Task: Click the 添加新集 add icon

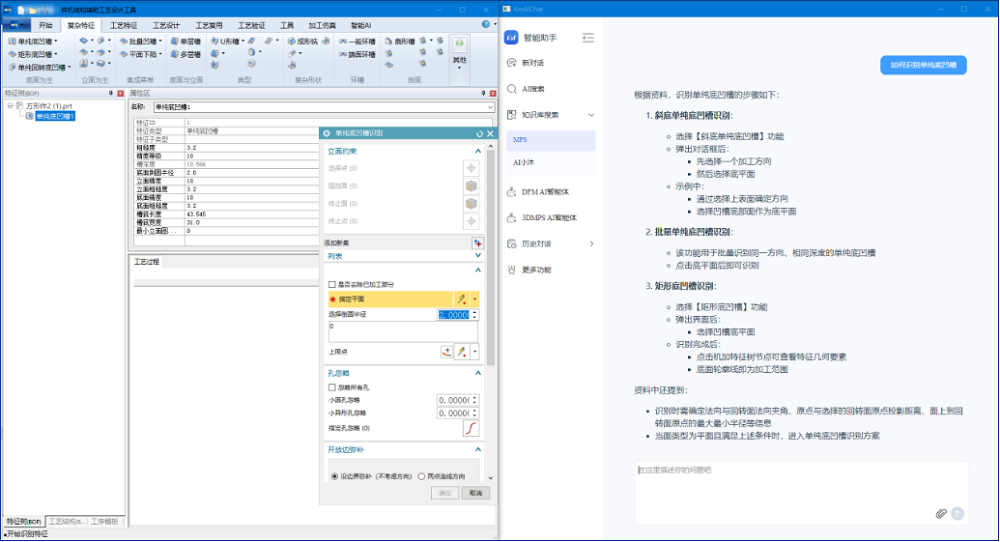Action: [477, 243]
